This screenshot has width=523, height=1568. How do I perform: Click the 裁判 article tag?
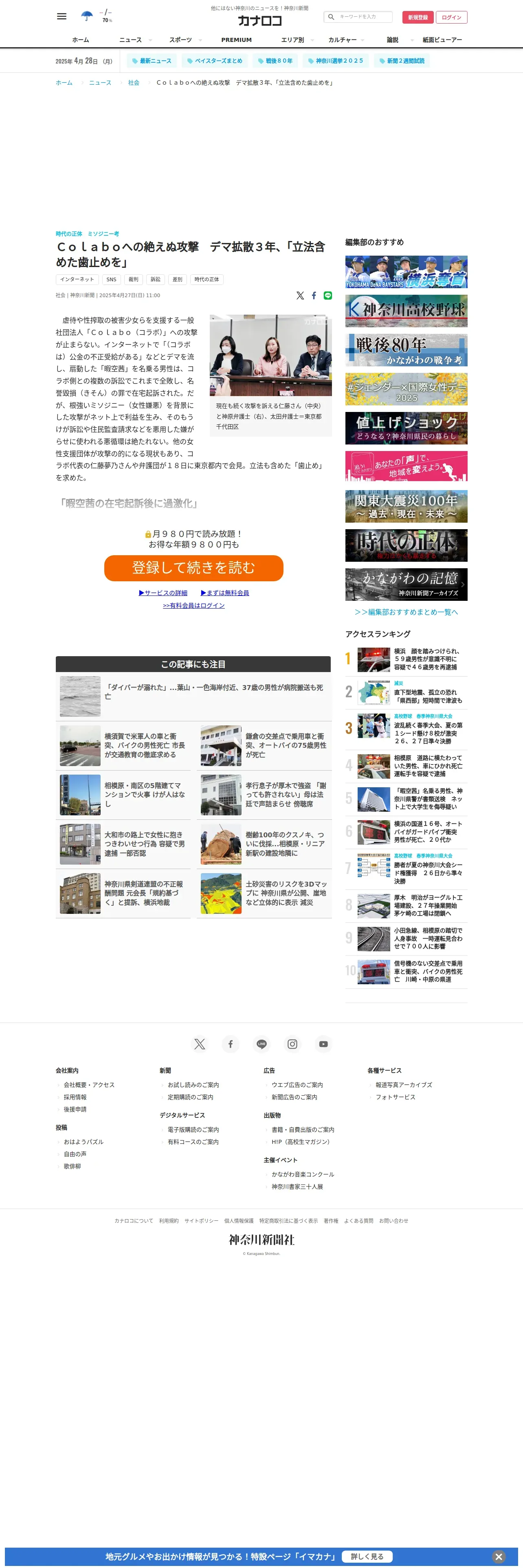pos(133,279)
